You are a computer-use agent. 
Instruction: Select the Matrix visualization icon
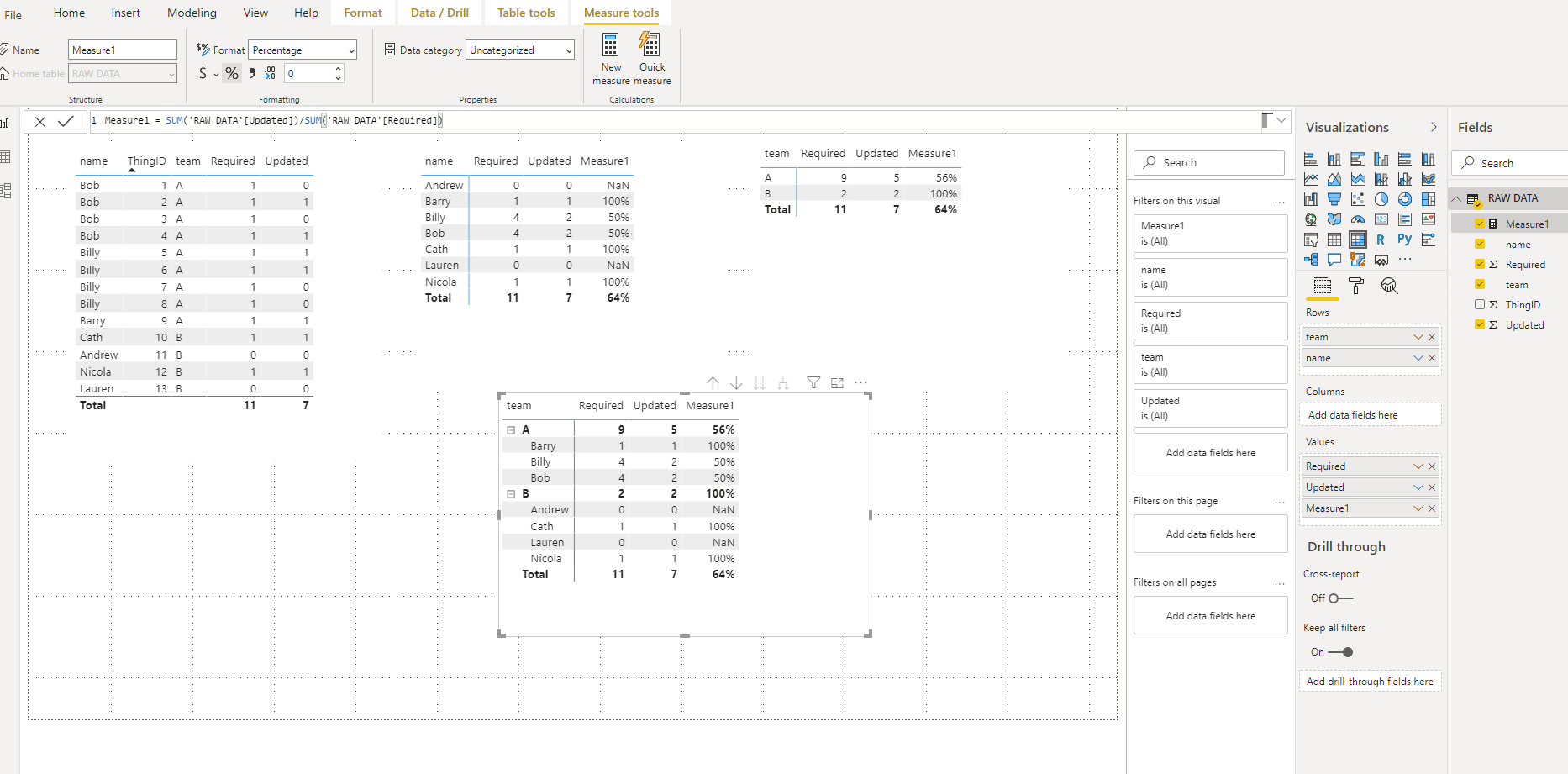1357,240
